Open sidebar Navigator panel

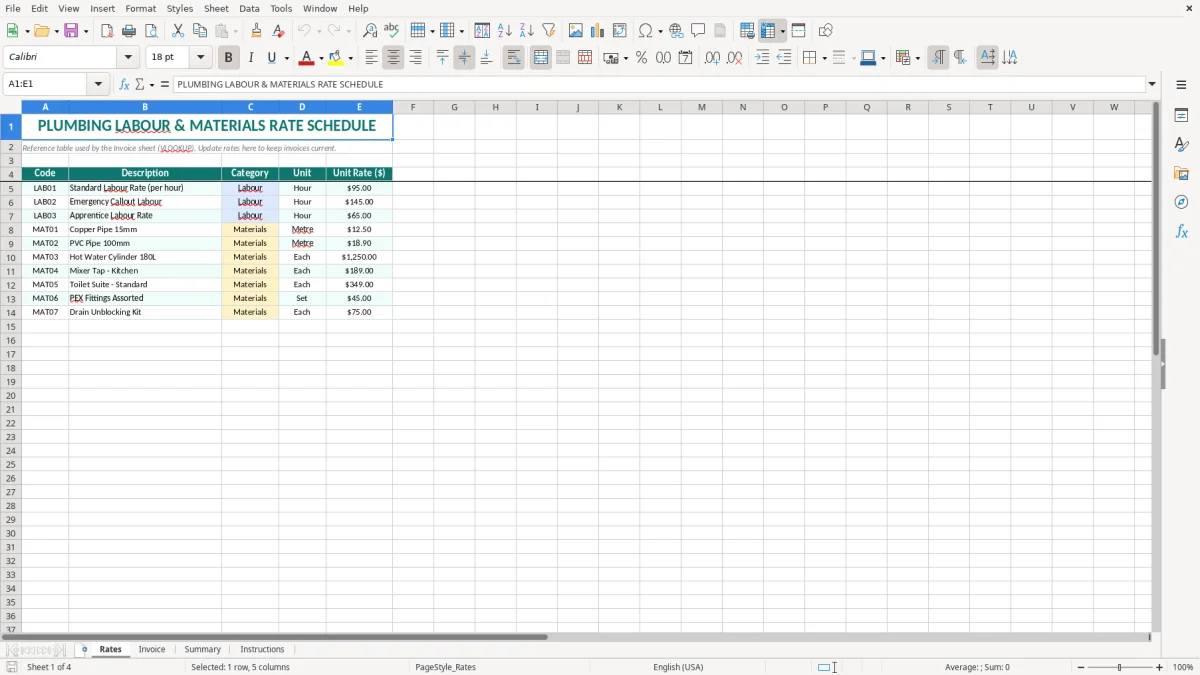1181,202
